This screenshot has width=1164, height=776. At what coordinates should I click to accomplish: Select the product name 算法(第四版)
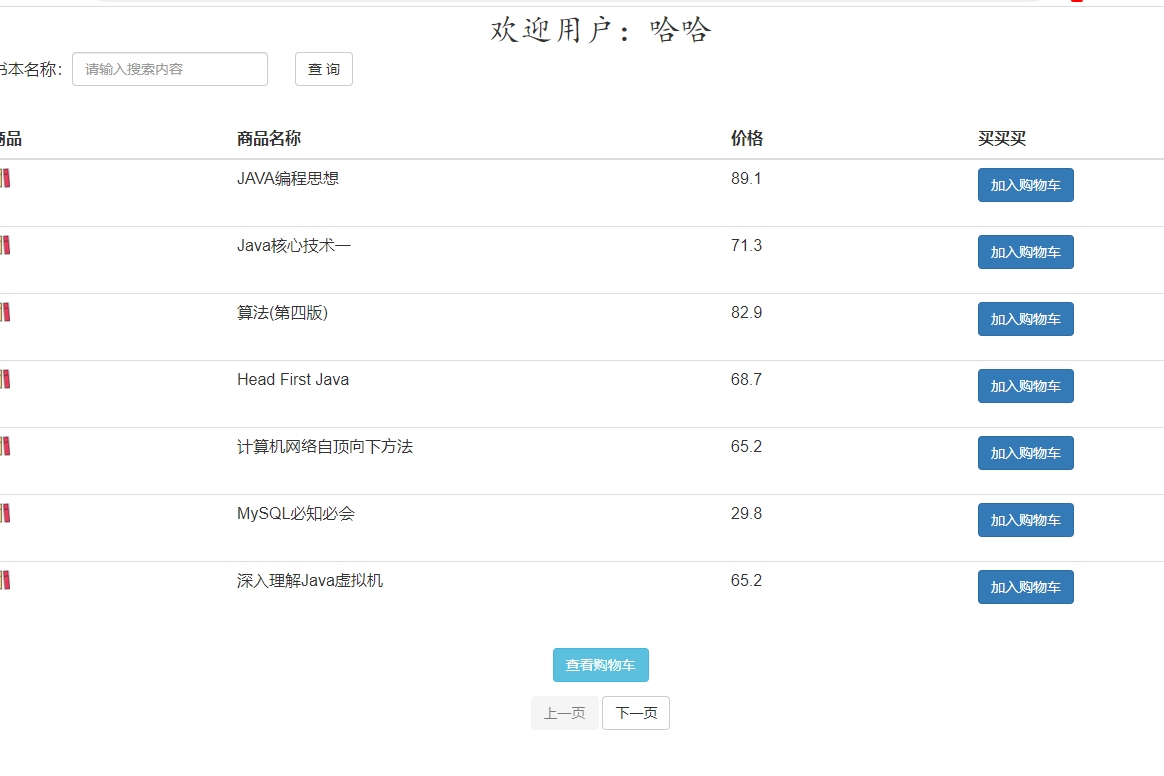tap(282, 313)
